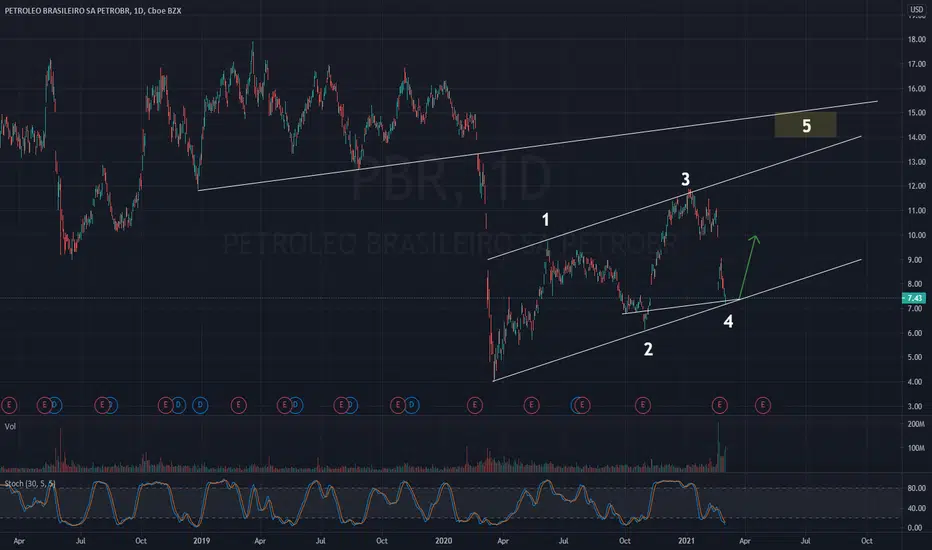Image resolution: width=932 pixels, height=550 pixels.
Task: Open earnings marker between 2021 and Apr 2021
Action: (720, 406)
